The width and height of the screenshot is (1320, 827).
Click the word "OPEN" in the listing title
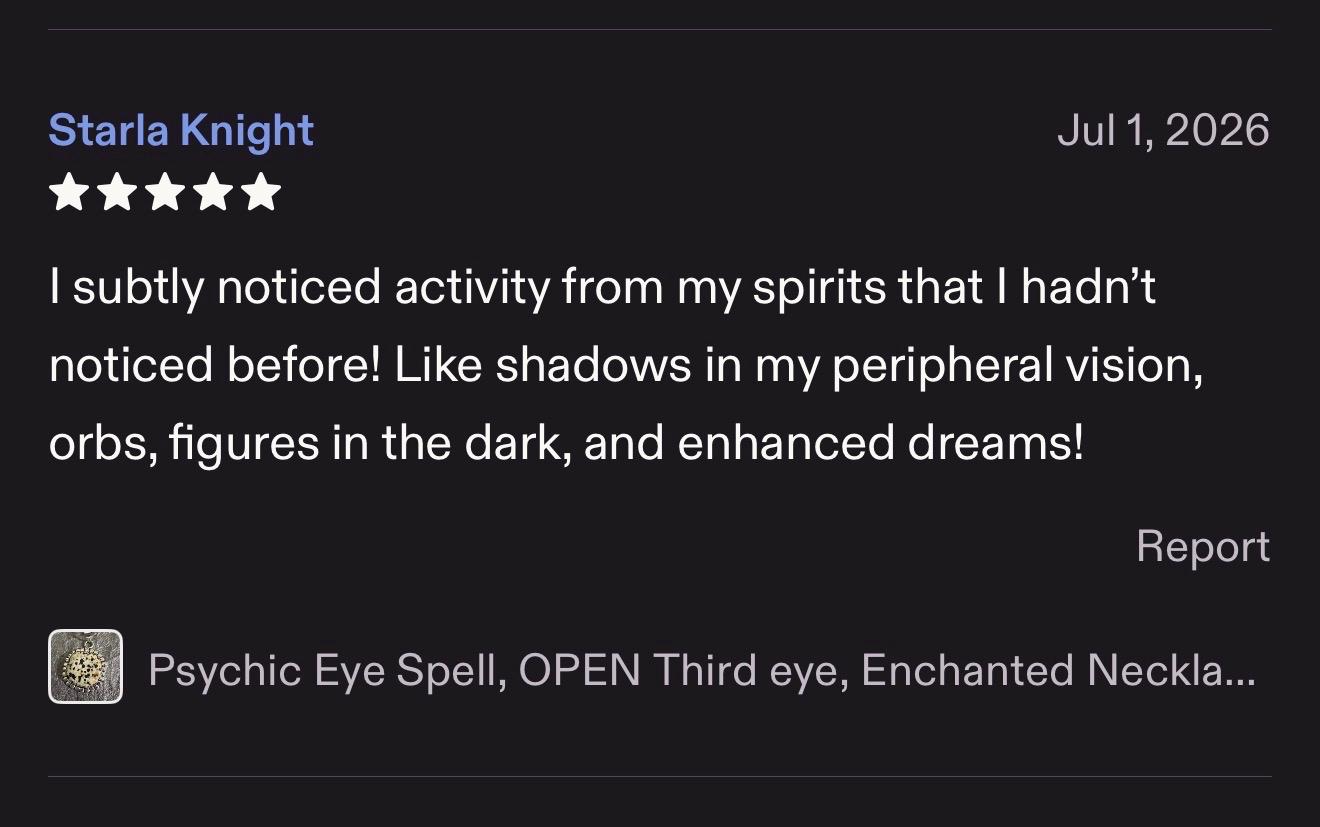[580, 670]
